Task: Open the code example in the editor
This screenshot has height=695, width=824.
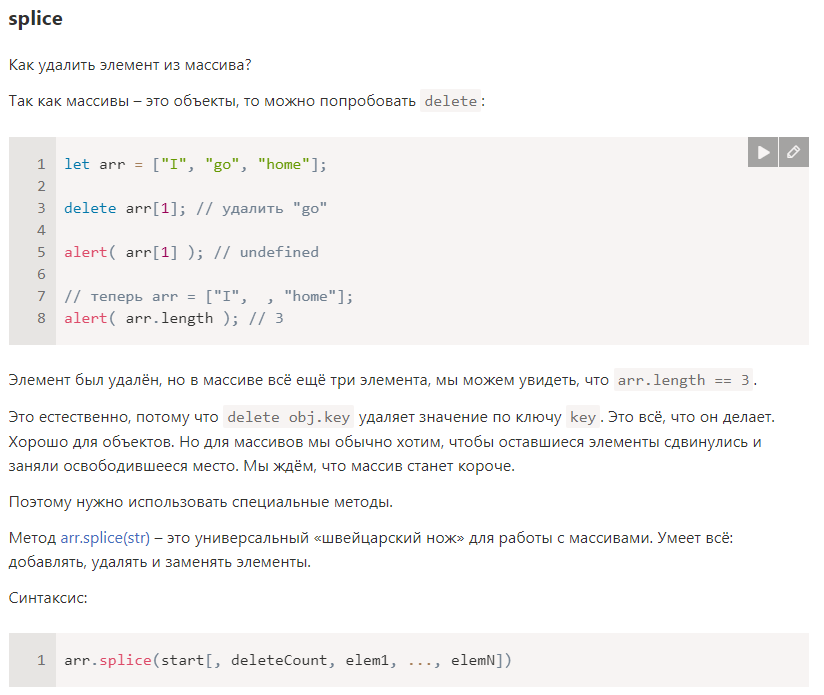Action: pyautogui.click(x=794, y=152)
